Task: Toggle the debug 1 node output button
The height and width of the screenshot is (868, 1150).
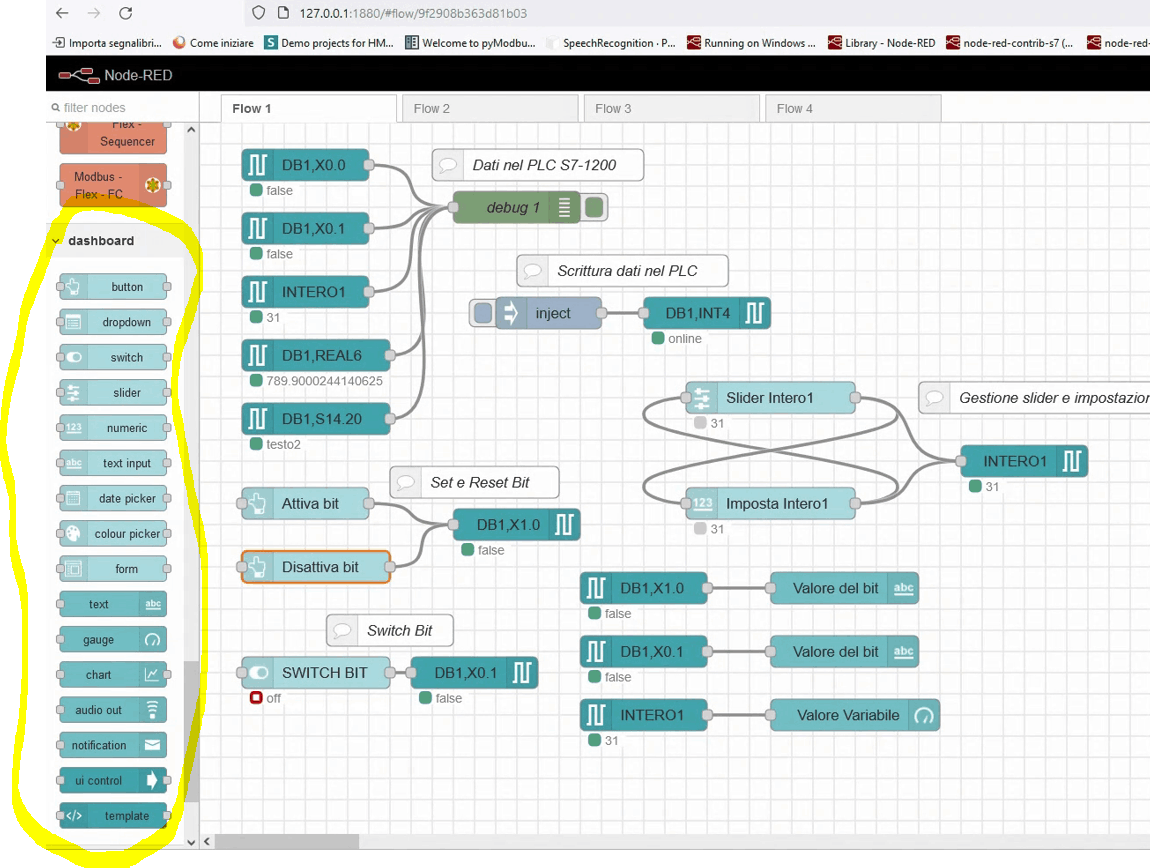Action: click(x=595, y=208)
